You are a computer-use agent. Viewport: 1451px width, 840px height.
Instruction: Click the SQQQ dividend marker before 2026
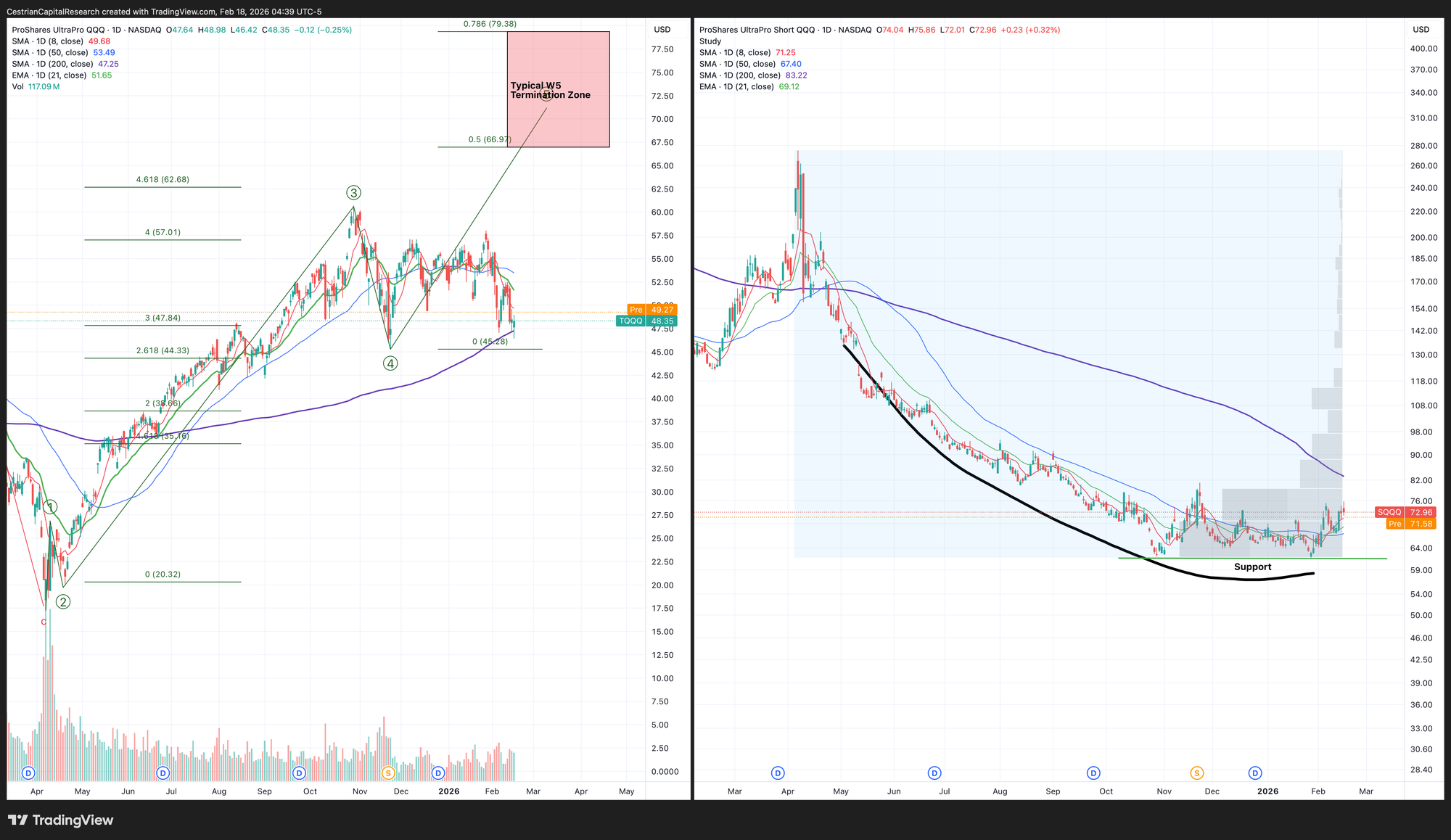pyautogui.click(x=1256, y=773)
